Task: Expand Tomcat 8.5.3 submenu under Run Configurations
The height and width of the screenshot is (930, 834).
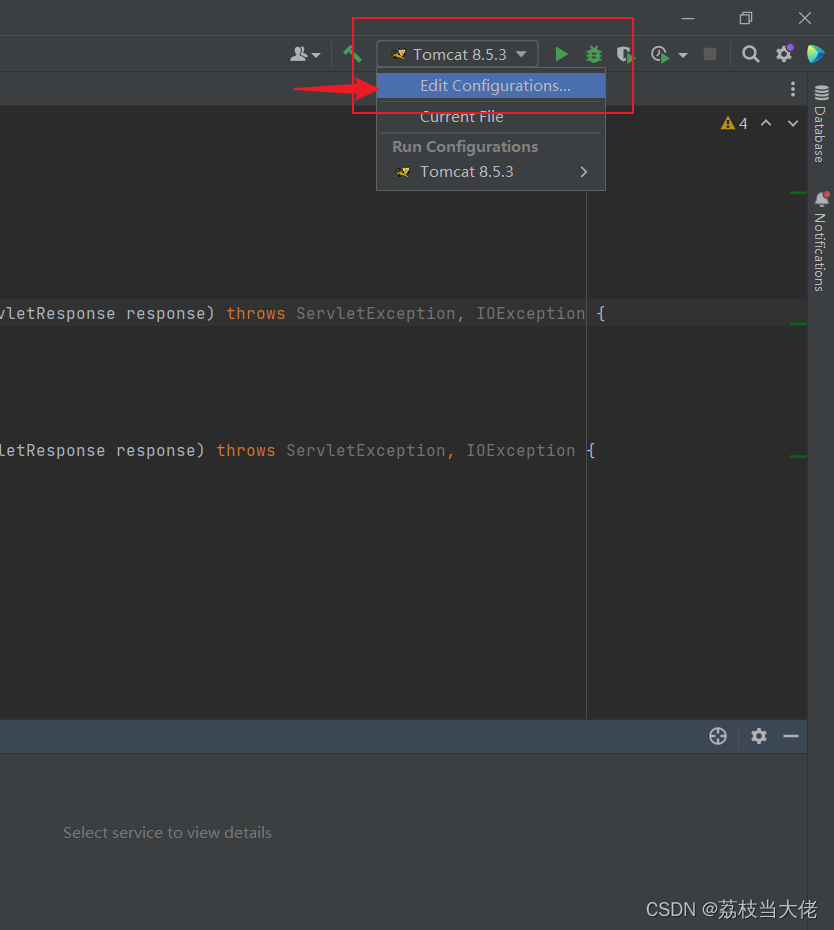Action: [491, 172]
